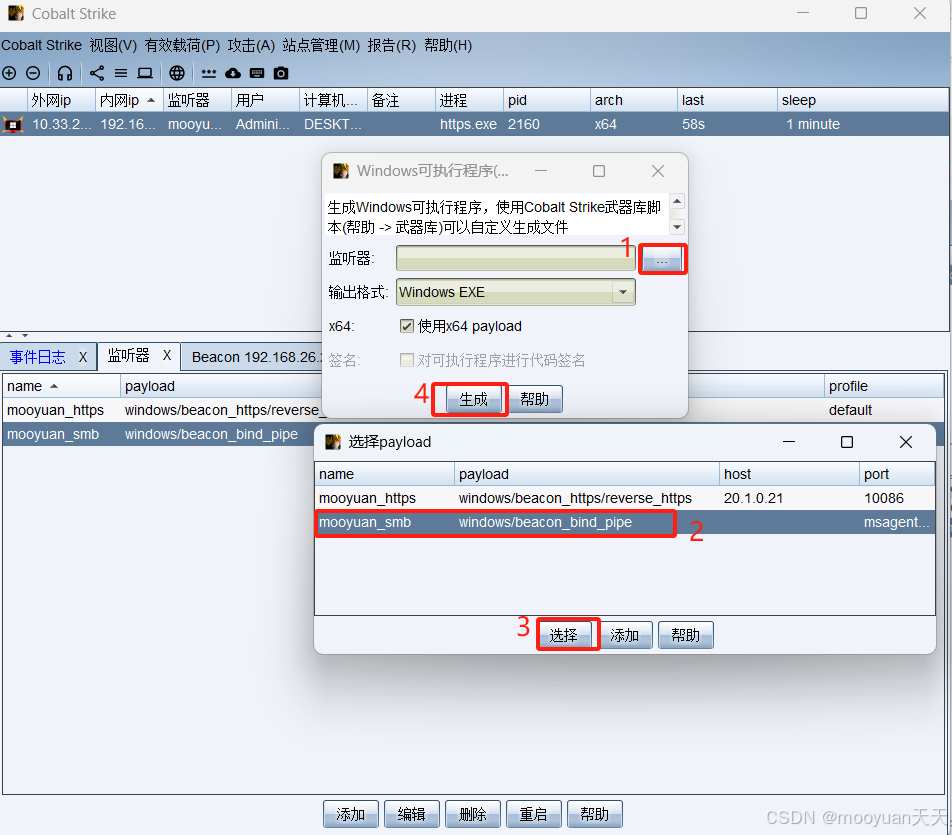
Task: Open screenshots view camera icon
Action: 280,73
